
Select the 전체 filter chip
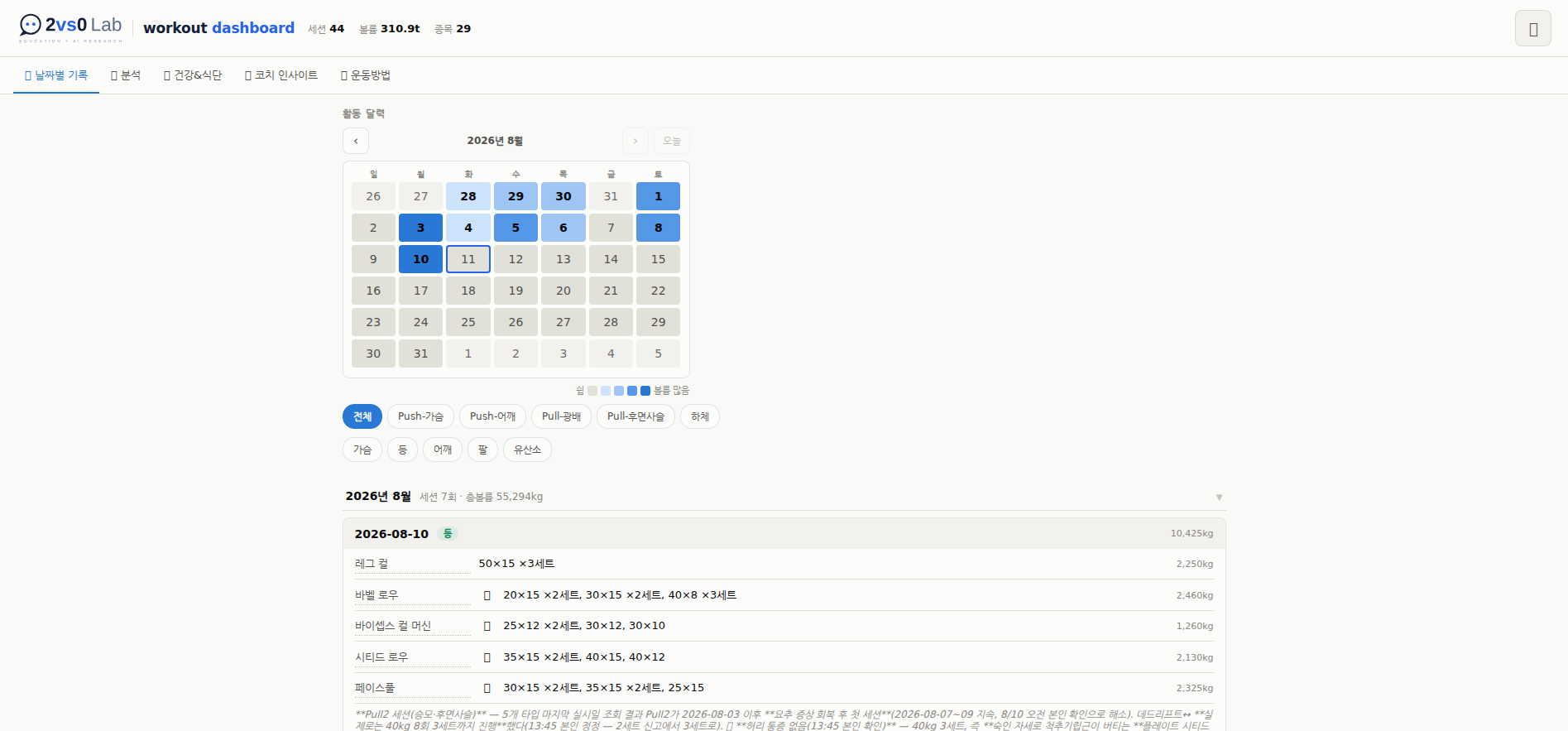click(362, 416)
